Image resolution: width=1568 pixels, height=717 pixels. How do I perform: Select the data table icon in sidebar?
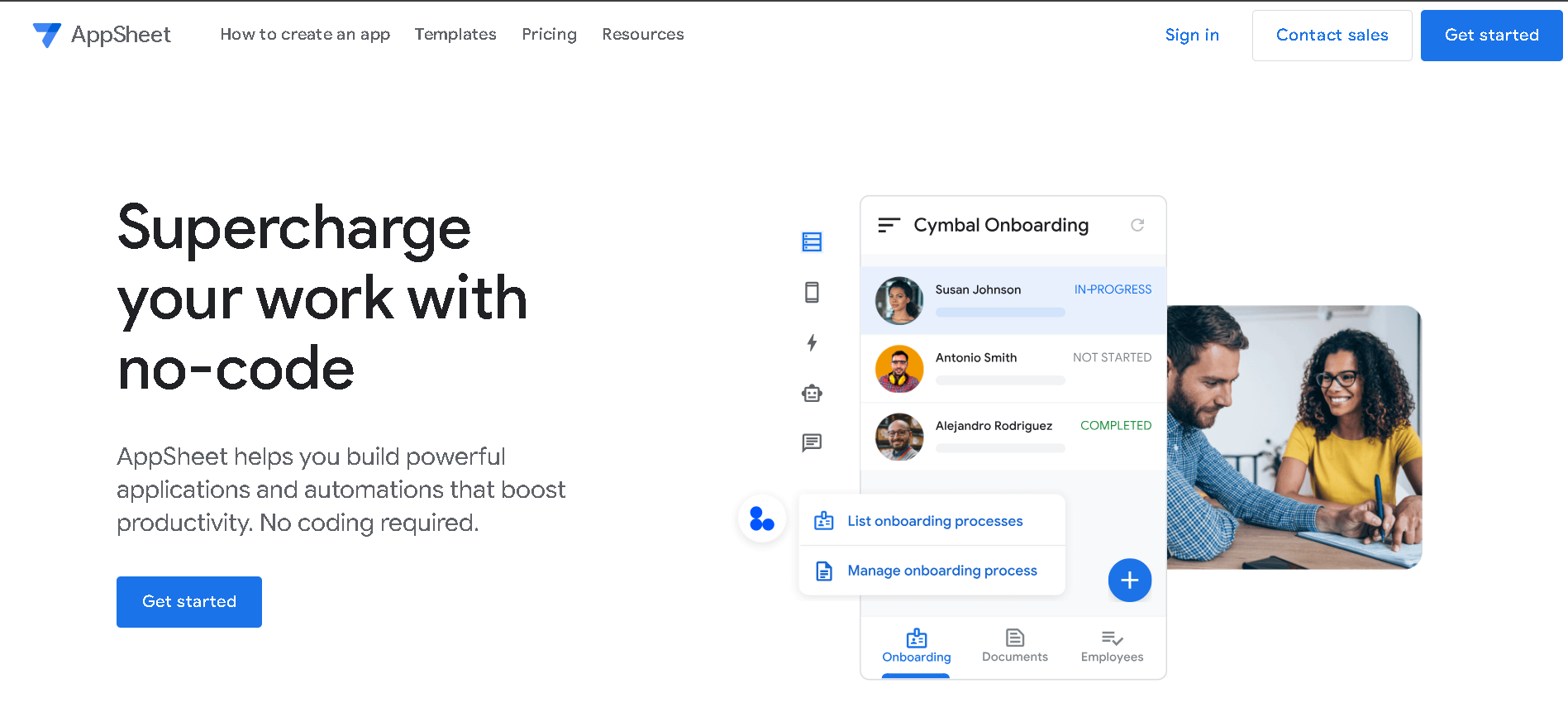tap(812, 241)
